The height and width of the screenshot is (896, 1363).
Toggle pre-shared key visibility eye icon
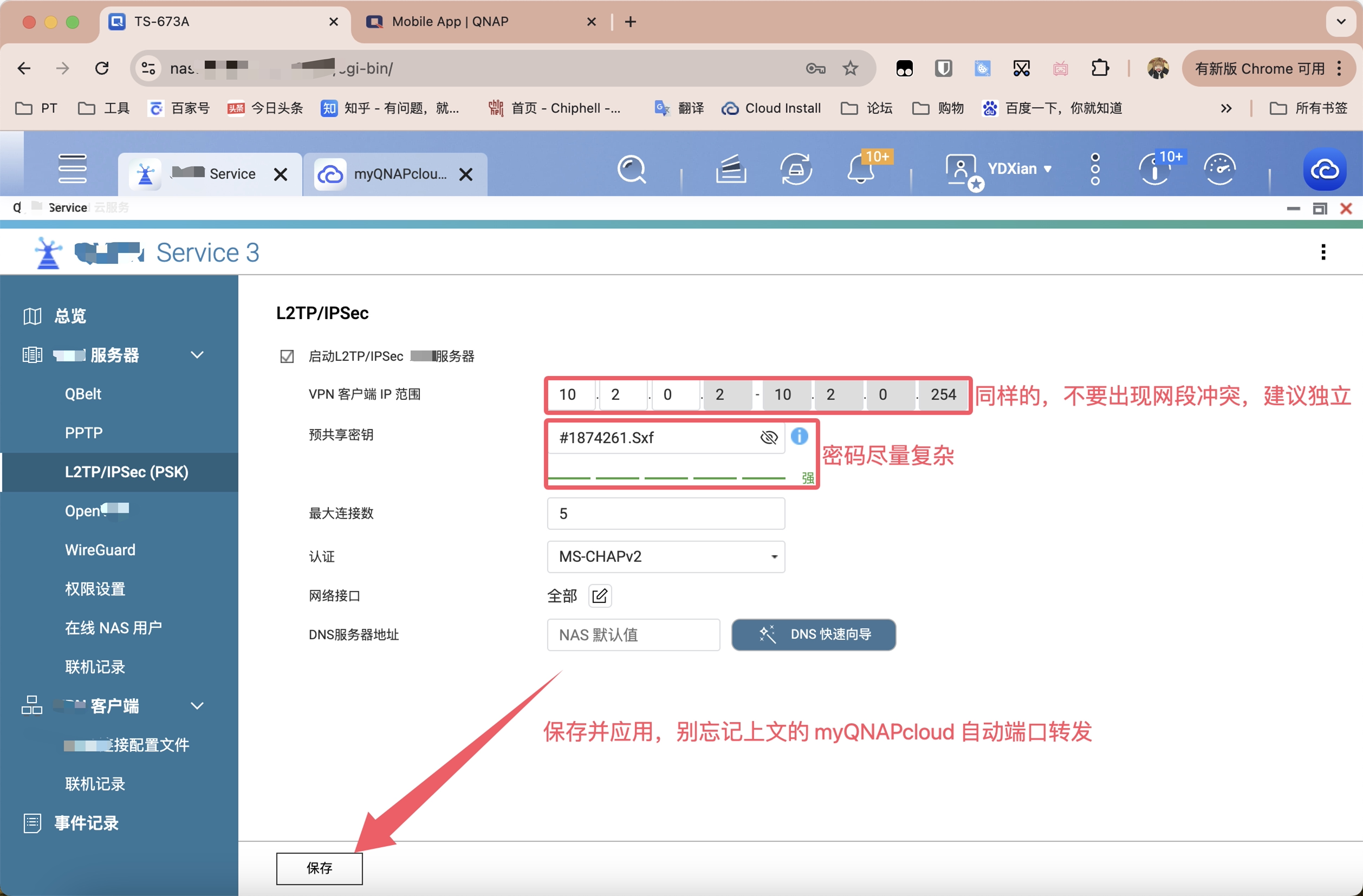tap(769, 437)
